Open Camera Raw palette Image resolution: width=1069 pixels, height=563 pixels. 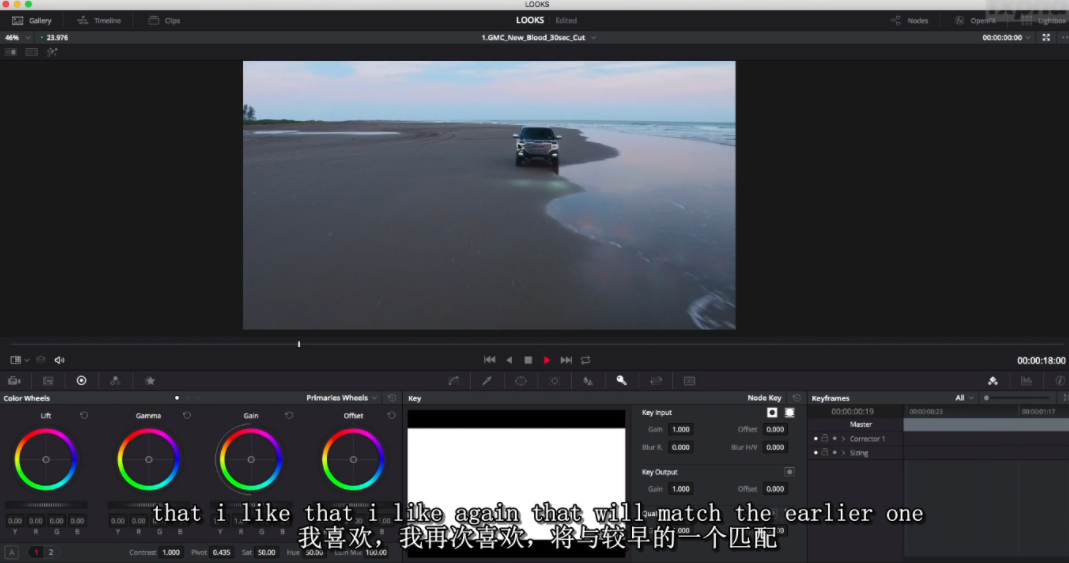tap(14, 381)
